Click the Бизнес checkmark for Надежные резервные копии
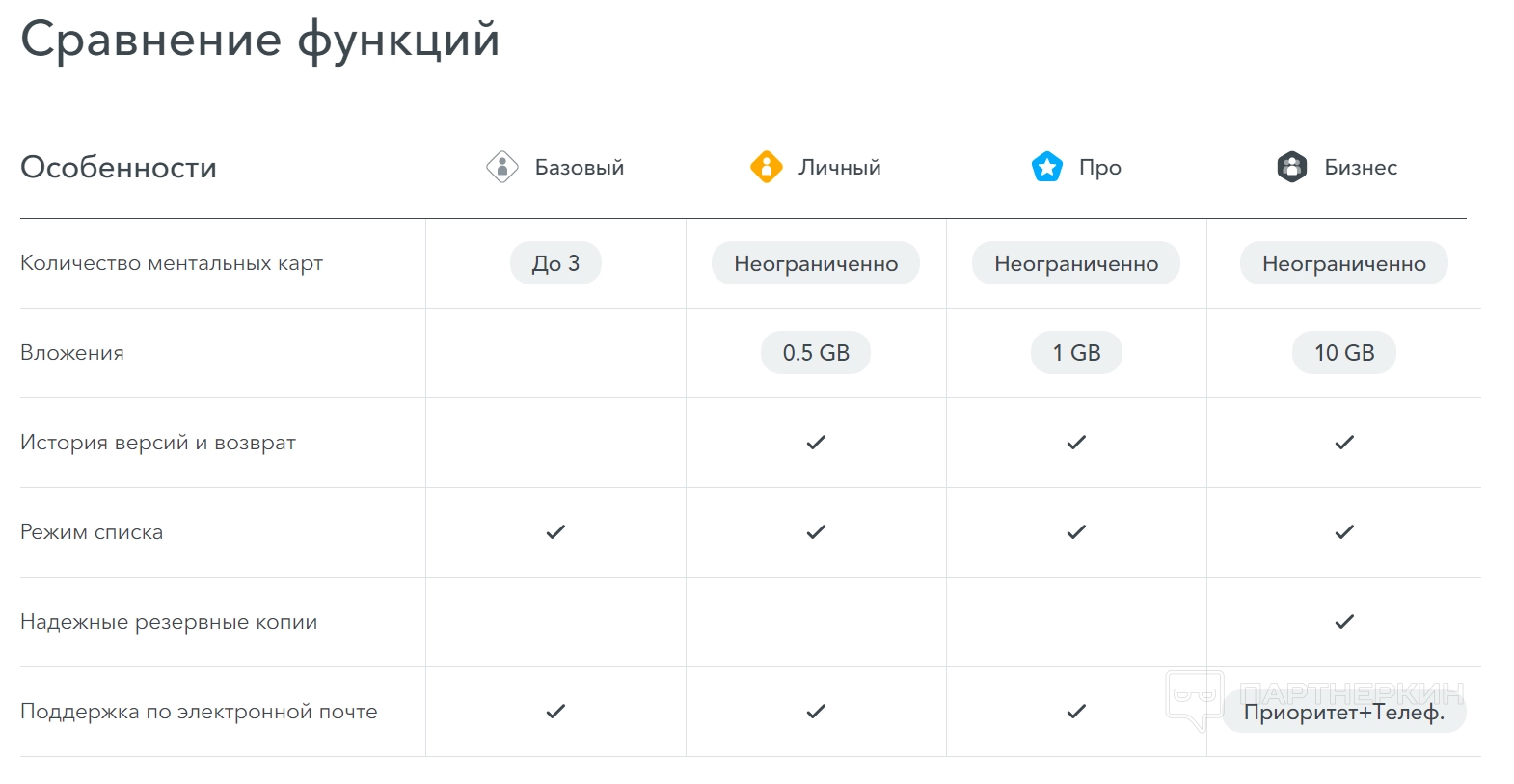This screenshot has height=784, width=1514. [x=1344, y=622]
